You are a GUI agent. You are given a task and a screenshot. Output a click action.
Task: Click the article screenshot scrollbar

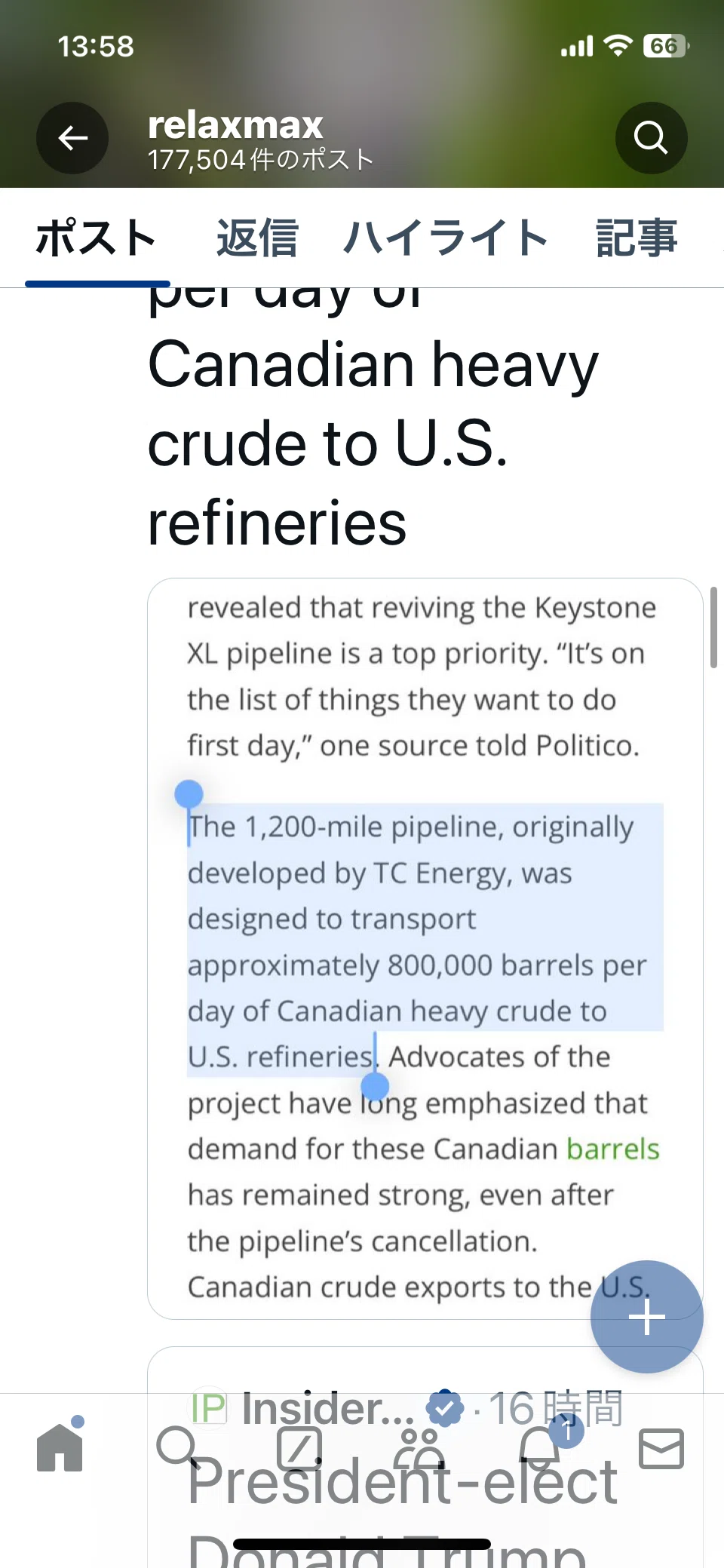pyautogui.click(x=713, y=628)
